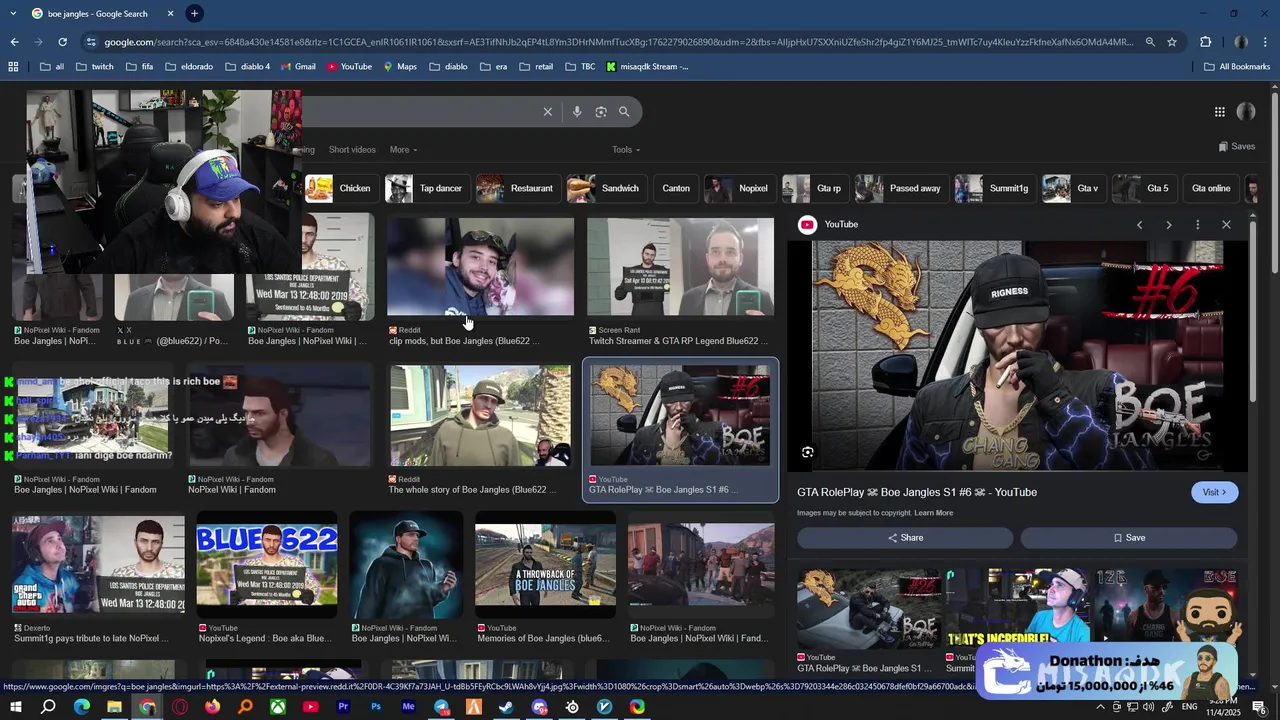This screenshot has width=1280, height=720.
Task: Open misaqdk Stream bookmark
Action: (647, 67)
